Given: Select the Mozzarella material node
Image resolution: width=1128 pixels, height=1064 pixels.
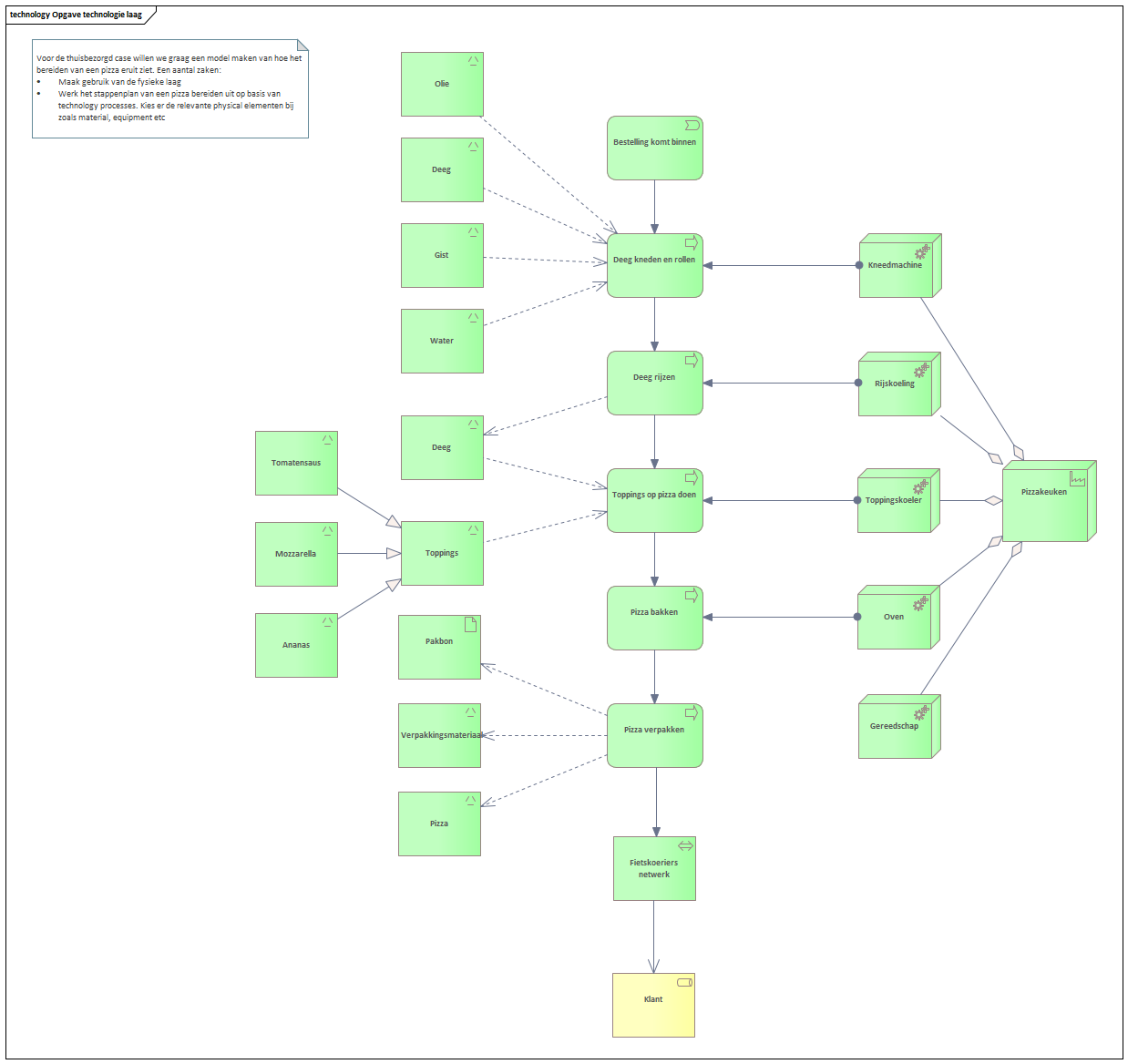Looking at the screenshot, I should (296, 554).
